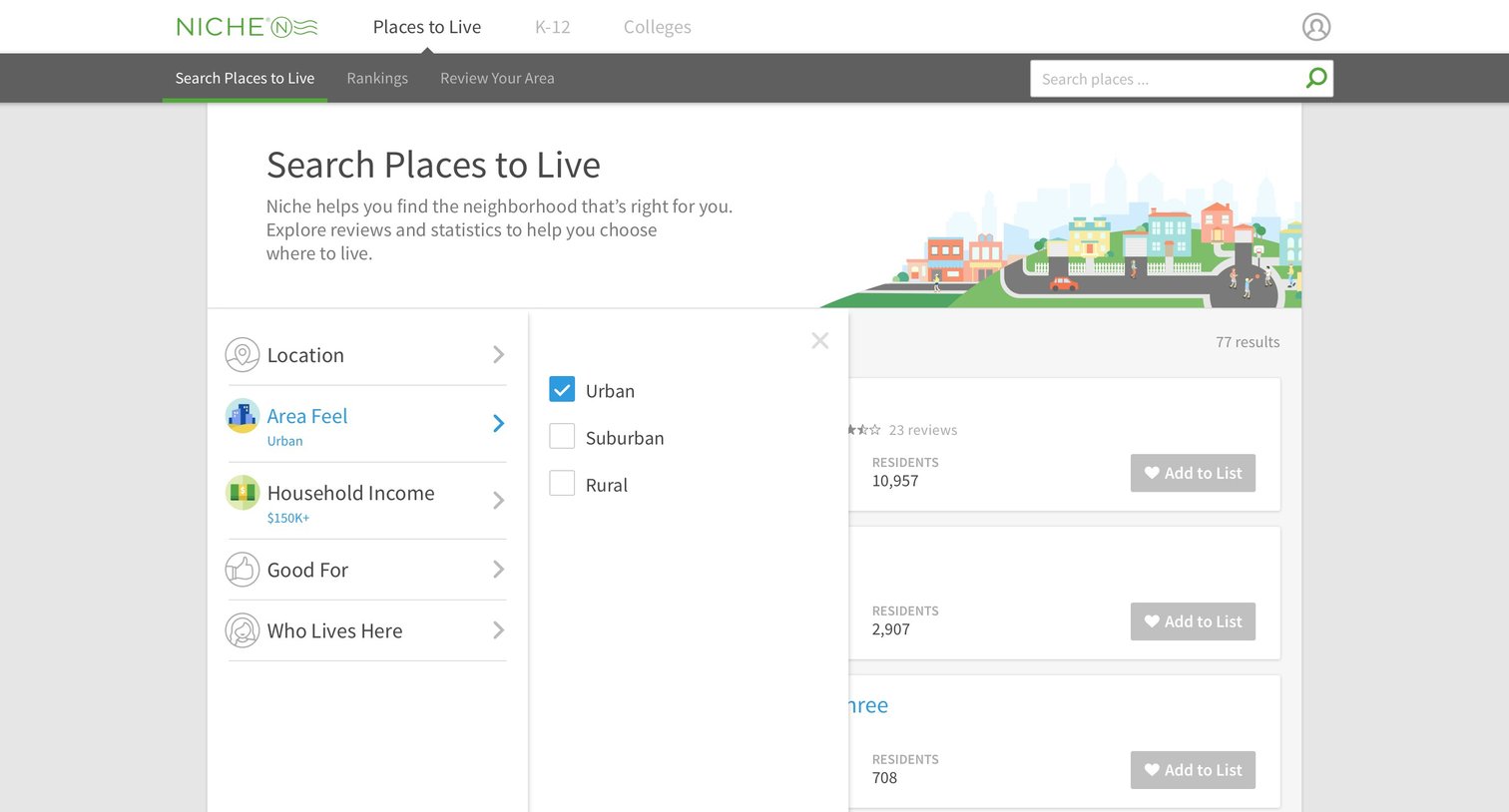
Task: Open Review Your Area subnav item
Action: pos(497,78)
